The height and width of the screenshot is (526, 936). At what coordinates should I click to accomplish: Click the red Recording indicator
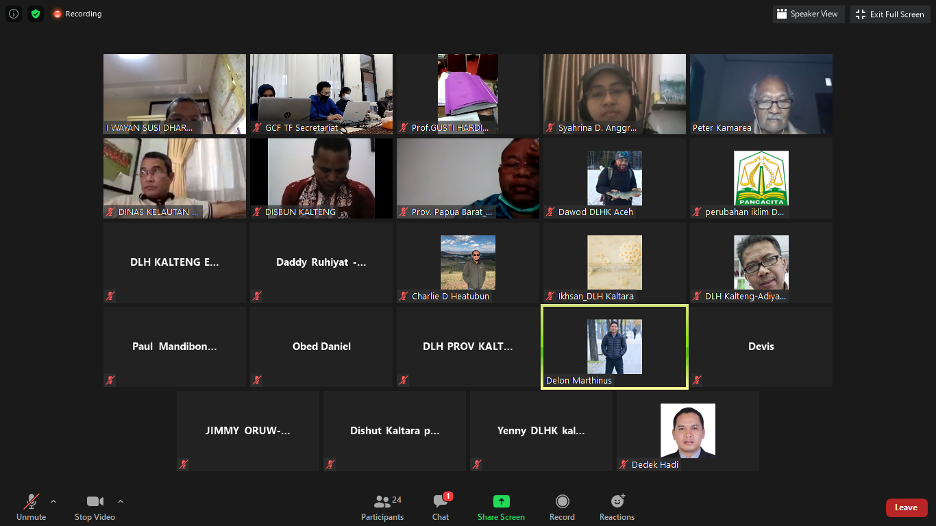[x=77, y=14]
